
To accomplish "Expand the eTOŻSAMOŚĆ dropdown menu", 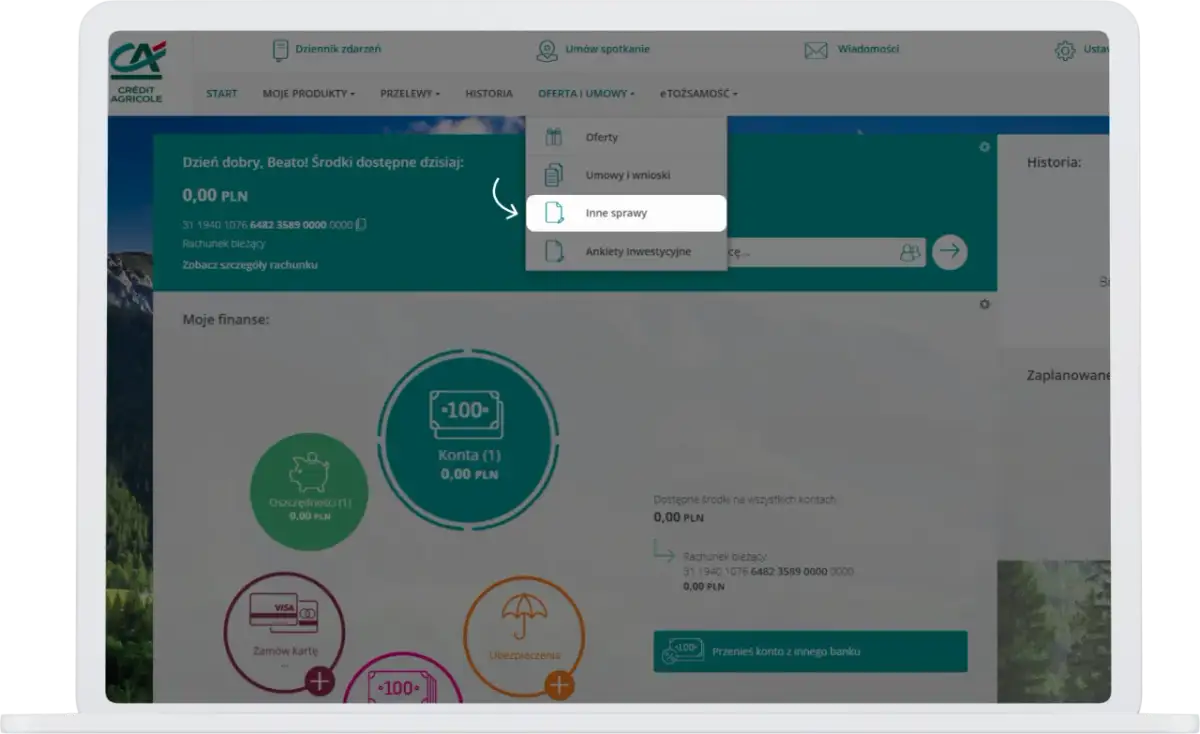I will coord(698,94).
